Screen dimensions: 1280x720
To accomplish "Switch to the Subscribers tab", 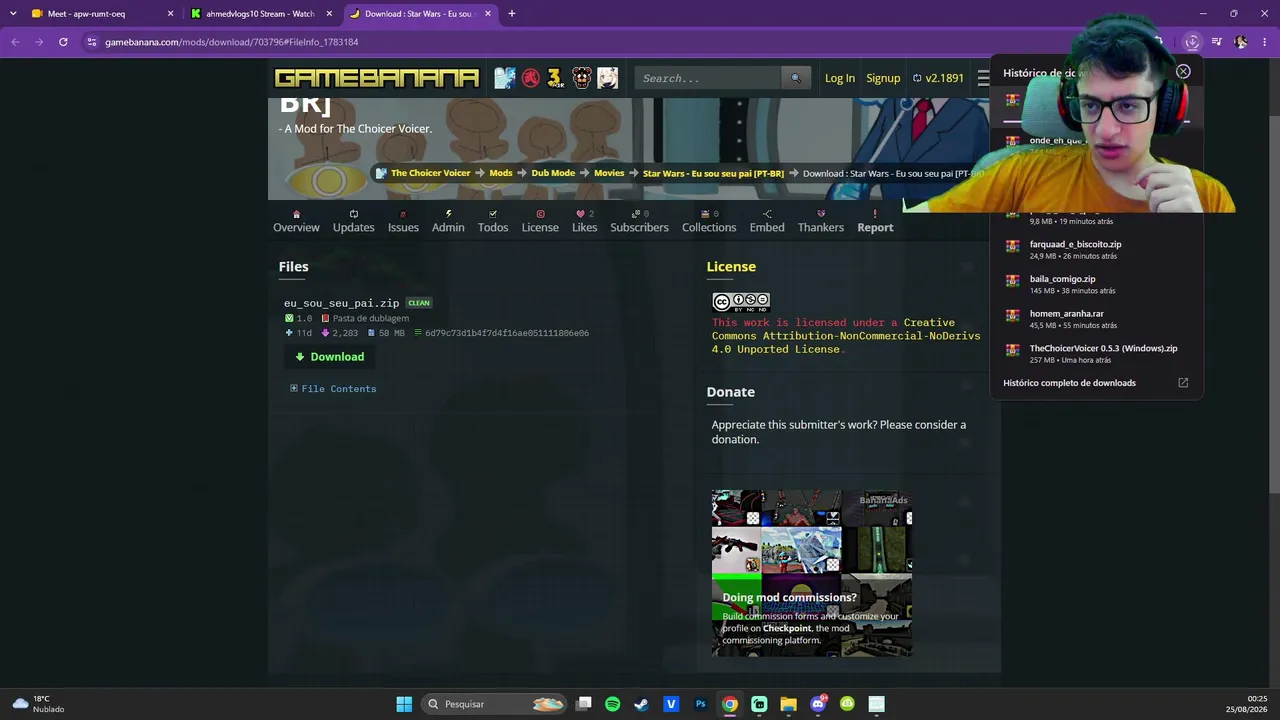I will pyautogui.click(x=639, y=221).
